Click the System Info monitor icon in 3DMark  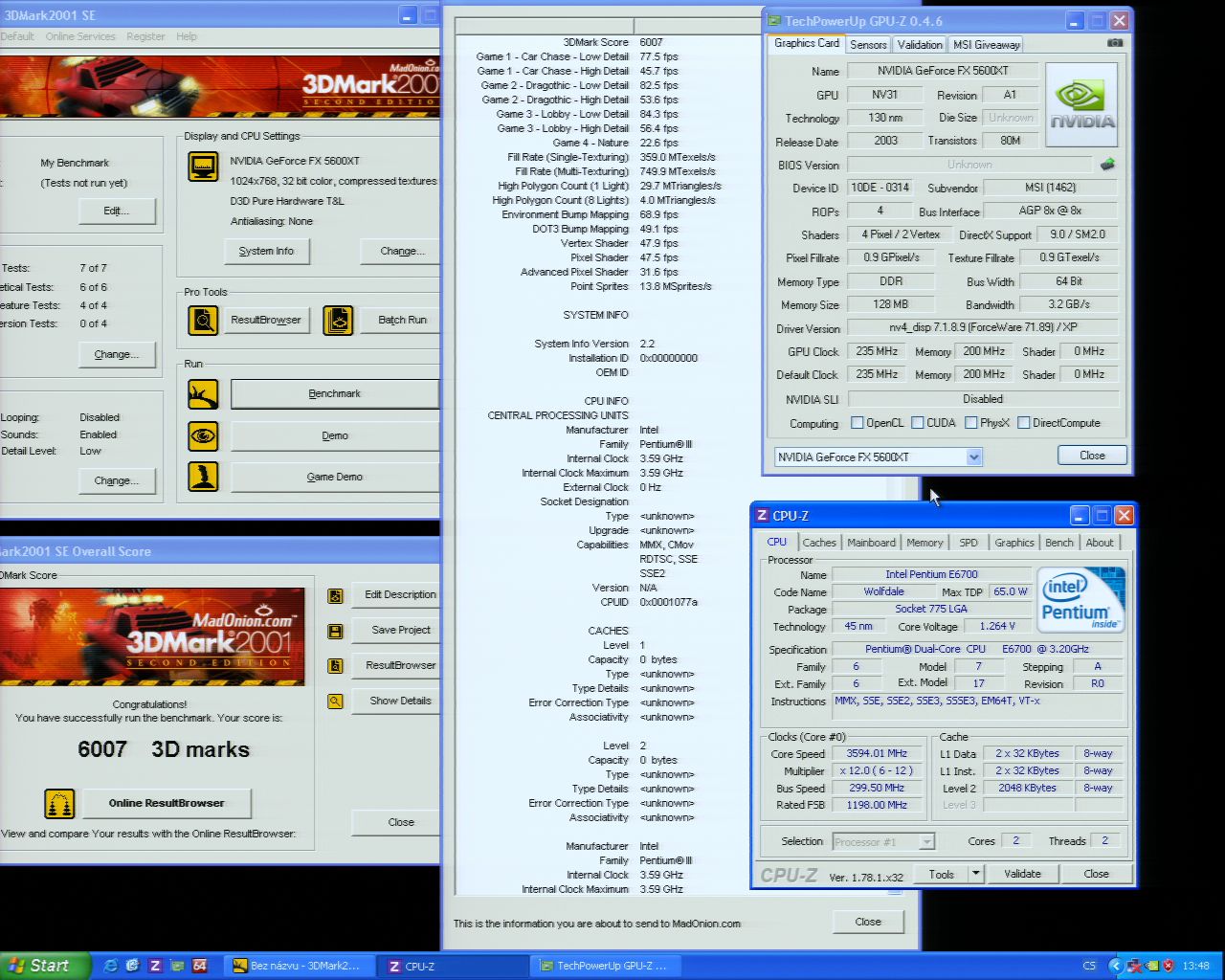pos(203,167)
